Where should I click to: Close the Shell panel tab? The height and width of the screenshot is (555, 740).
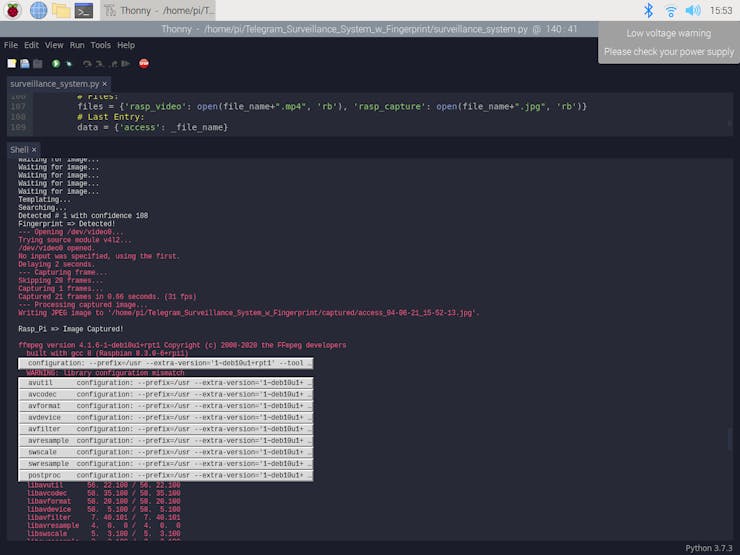(33, 149)
